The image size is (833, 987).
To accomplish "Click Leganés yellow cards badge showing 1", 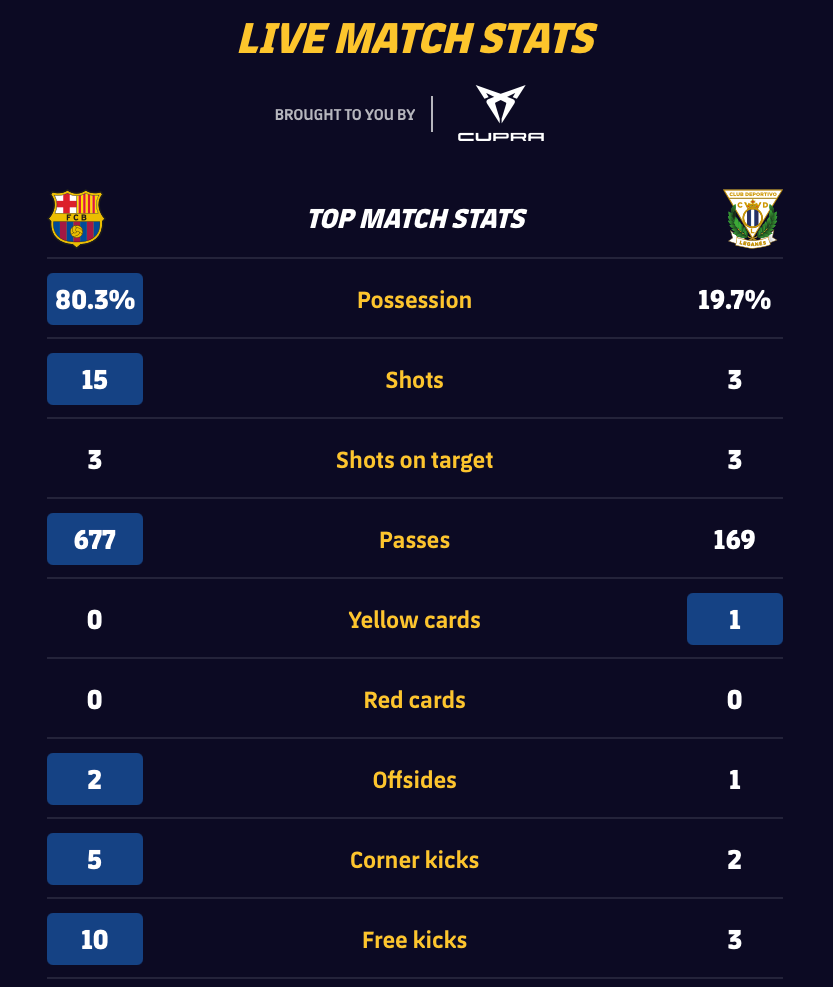I will (735, 619).
